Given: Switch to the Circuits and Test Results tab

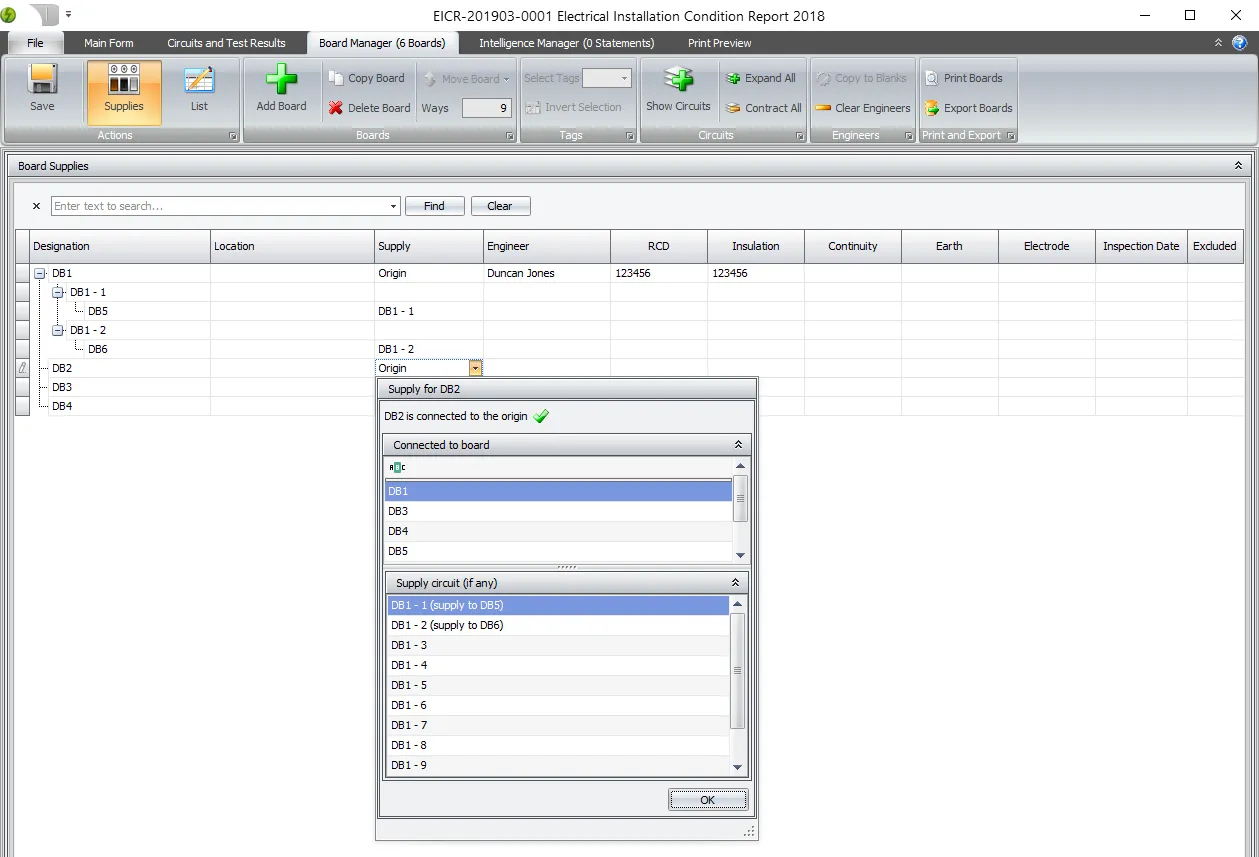Looking at the screenshot, I should click(x=226, y=43).
